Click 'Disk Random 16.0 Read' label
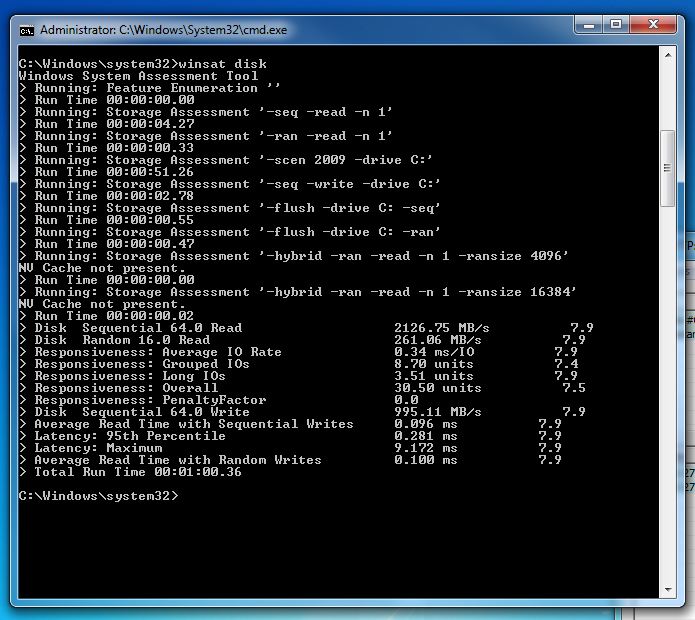Screen dimensions: 695x620 pyautogui.click(x=122, y=339)
